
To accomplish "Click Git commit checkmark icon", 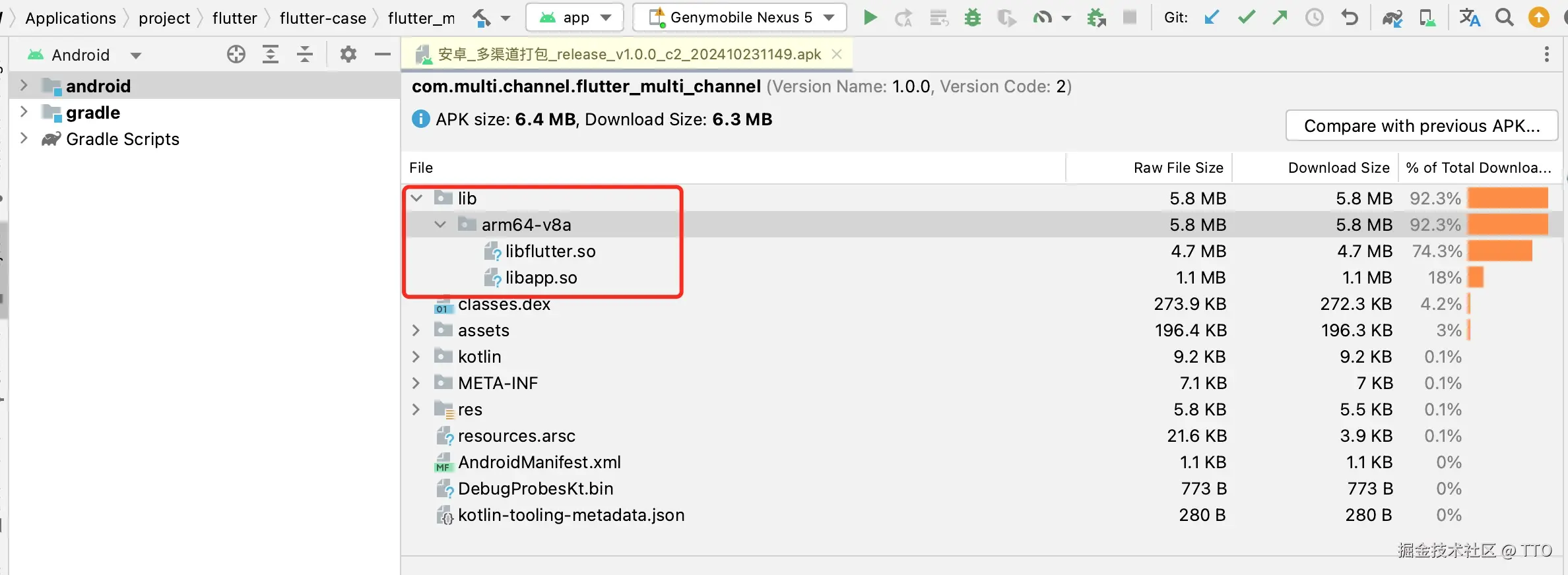I will [x=1247, y=18].
